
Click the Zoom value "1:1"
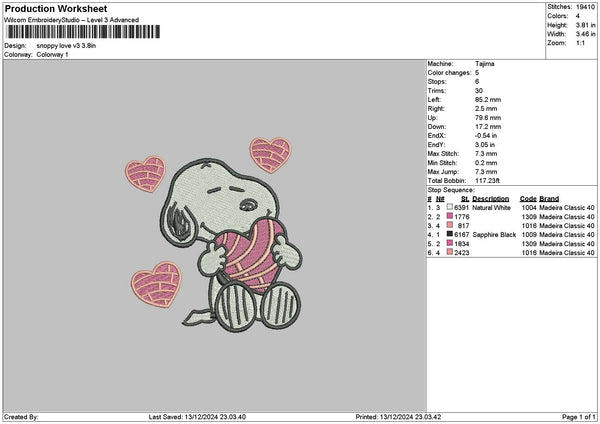(x=580, y=43)
